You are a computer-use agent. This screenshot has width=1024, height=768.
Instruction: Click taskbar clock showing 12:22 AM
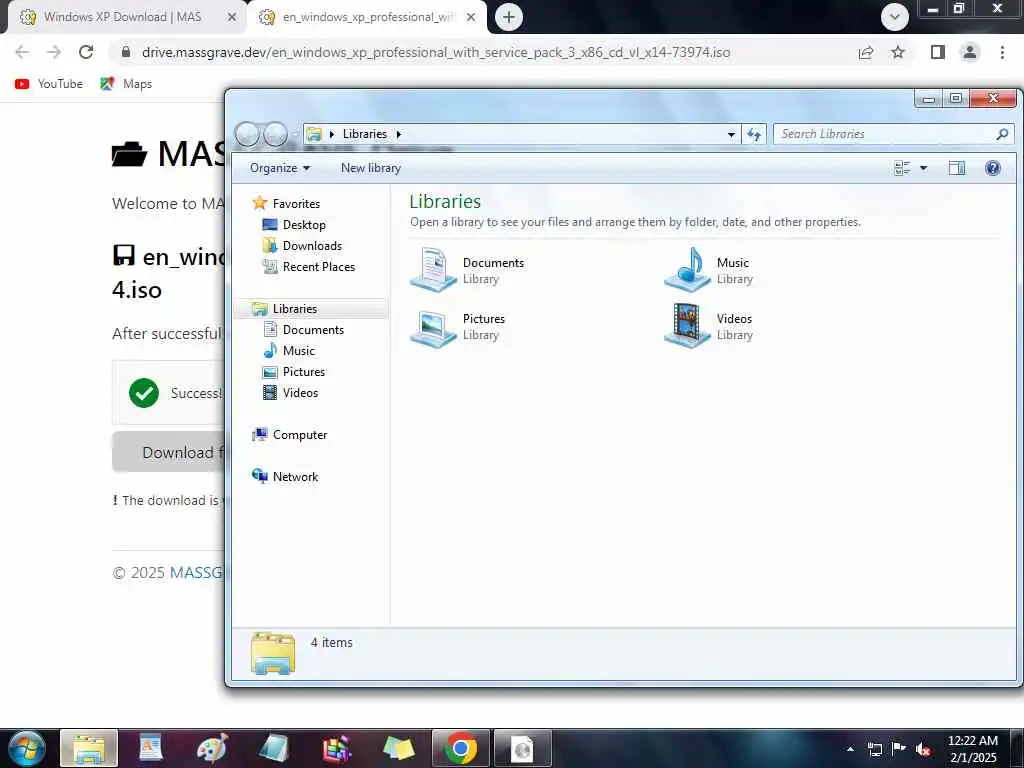point(972,749)
